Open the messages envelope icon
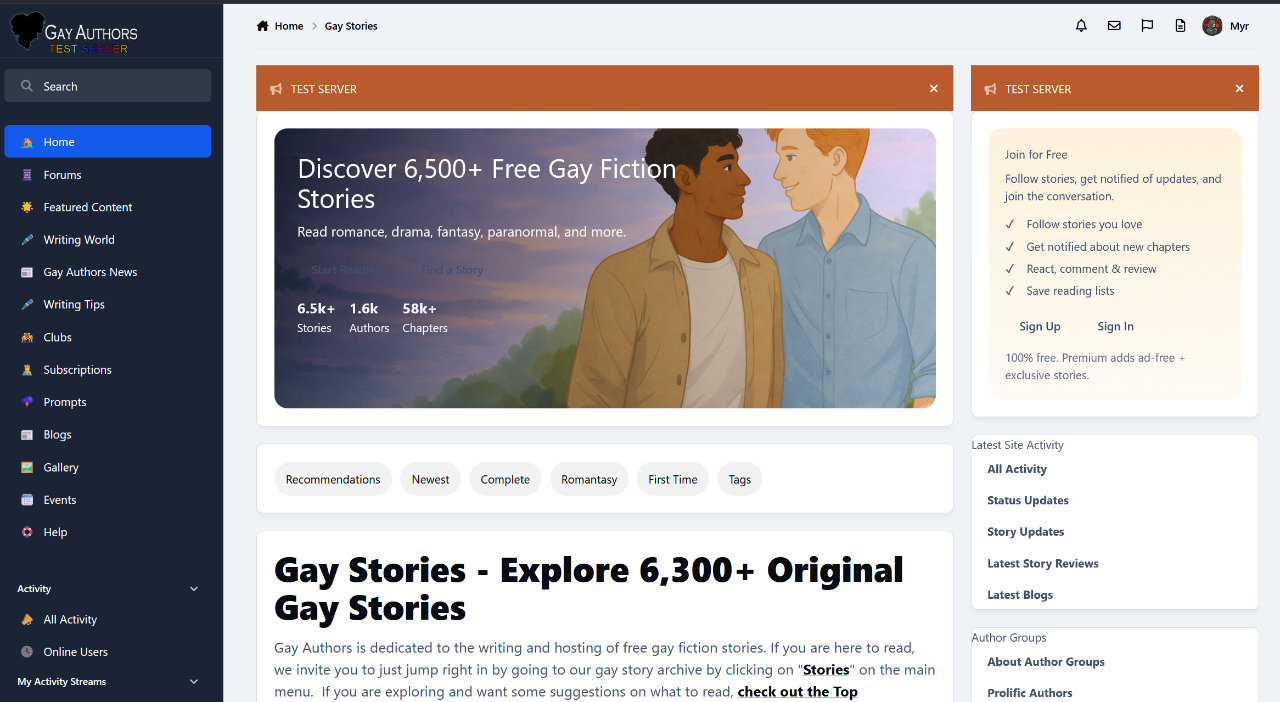Viewport: 1280px width, 702px height. [x=1114, y=26]
